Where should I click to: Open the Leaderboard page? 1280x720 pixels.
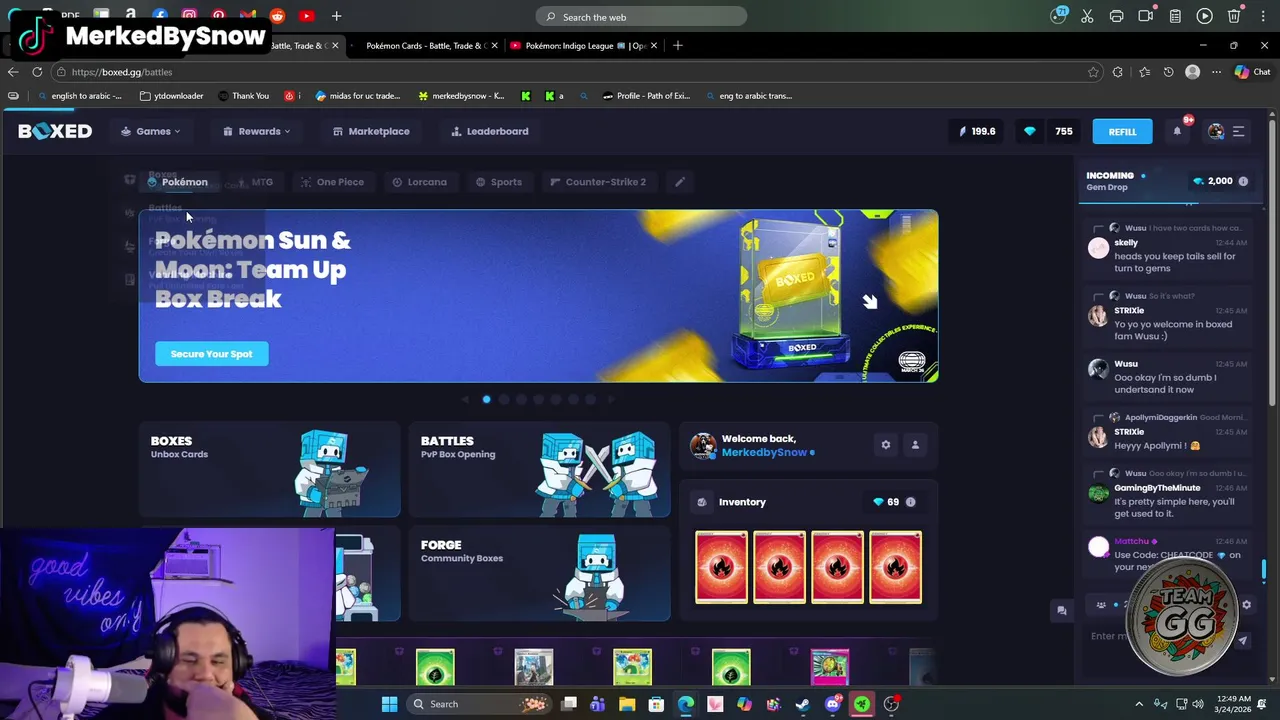pos(490,131)
